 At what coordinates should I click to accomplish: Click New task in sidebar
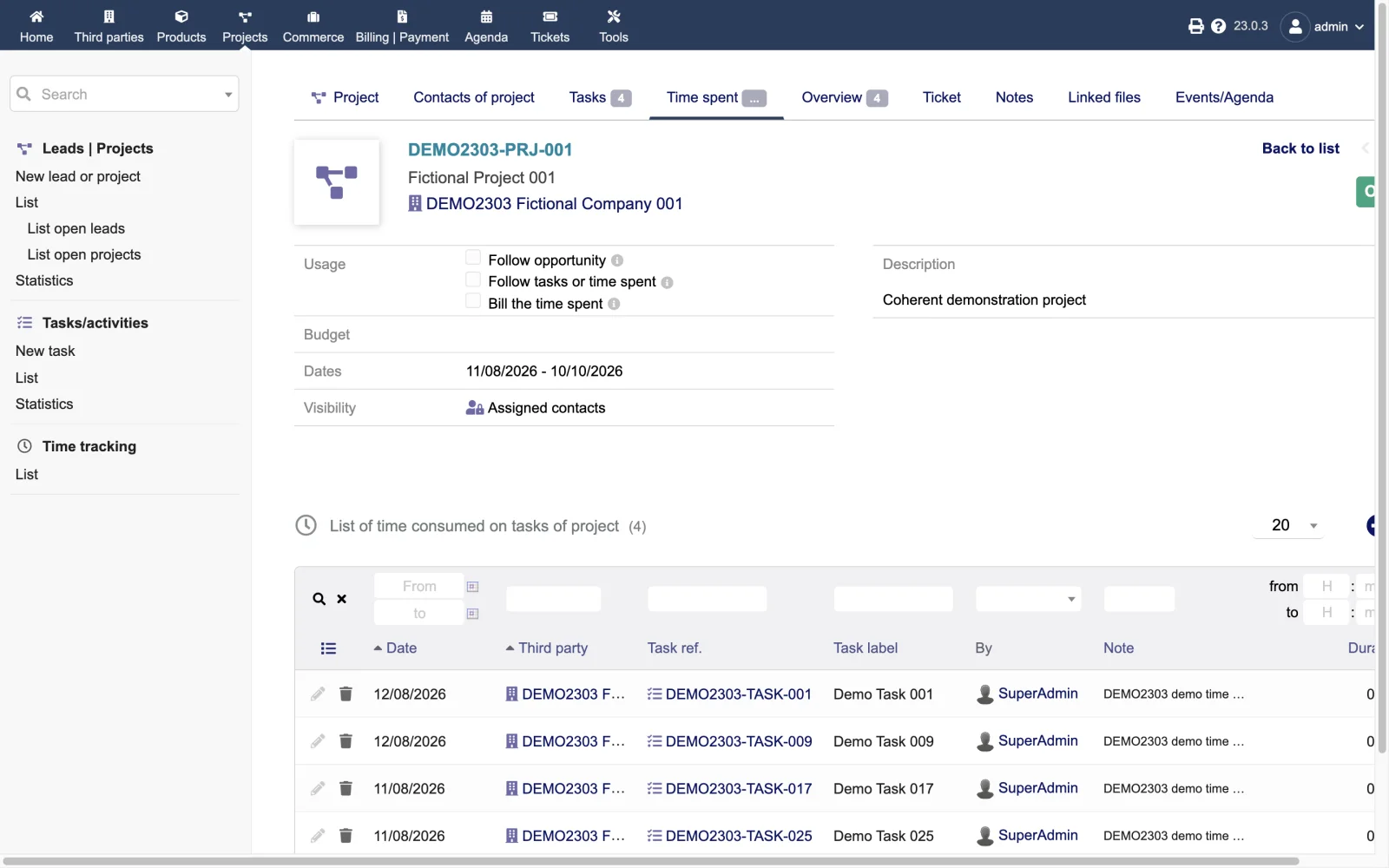pyautogui.click(x=45, y=351)
